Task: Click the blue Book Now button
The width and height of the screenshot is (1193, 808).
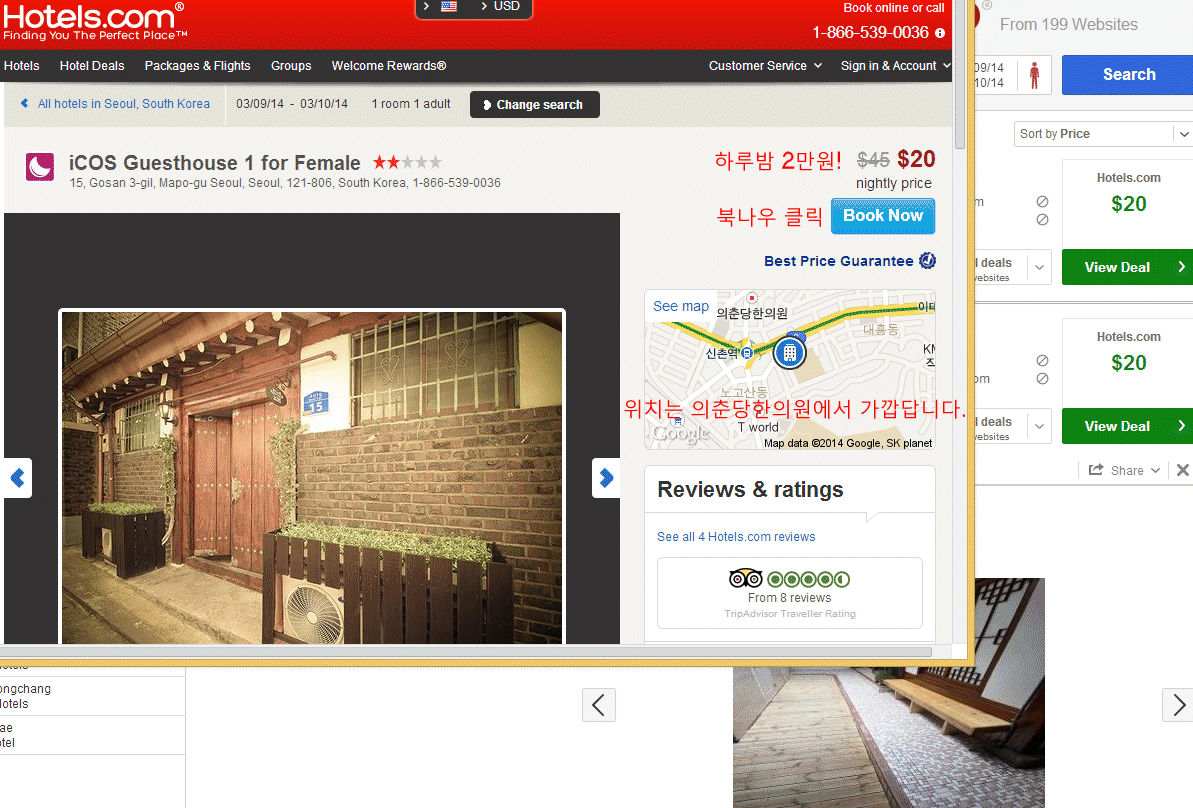Action: click(x=882, y=216)
